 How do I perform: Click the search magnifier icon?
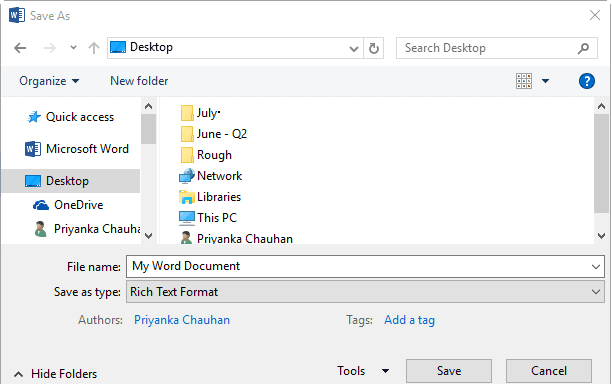(x=583, y=48)
